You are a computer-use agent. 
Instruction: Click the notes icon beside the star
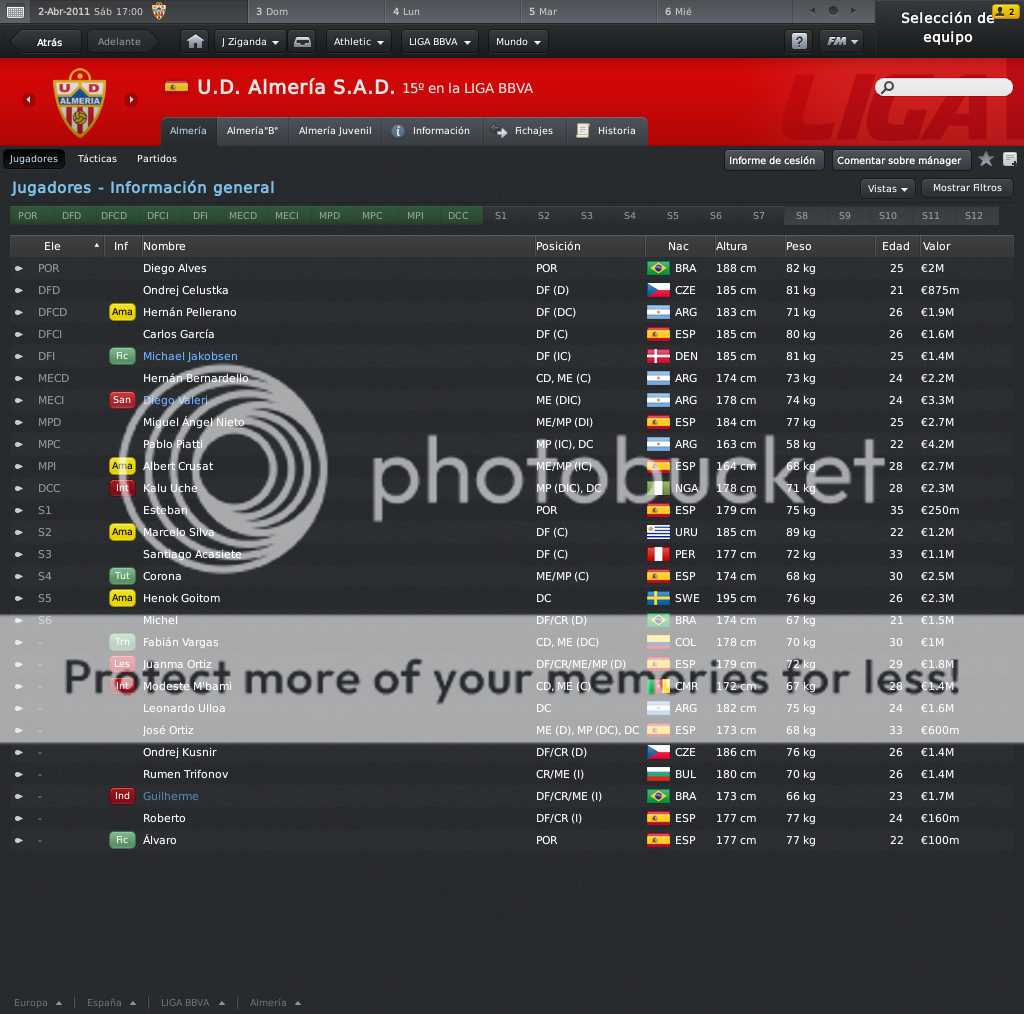(x=1009, y=159)
